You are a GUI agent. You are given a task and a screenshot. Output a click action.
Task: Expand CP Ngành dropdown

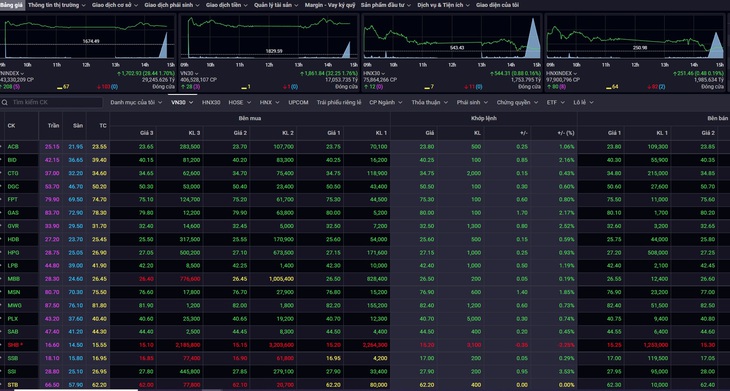click(386, 102)
